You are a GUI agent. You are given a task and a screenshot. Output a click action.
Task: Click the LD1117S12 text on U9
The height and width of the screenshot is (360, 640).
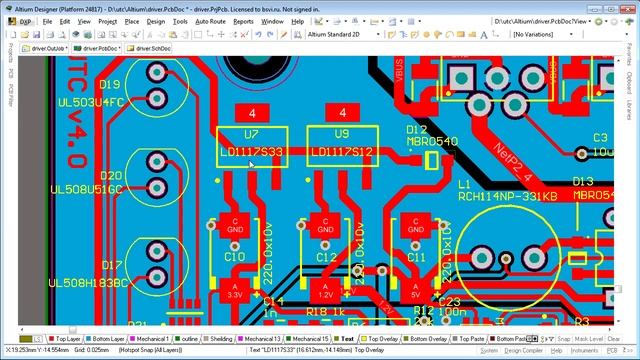[342, 152]
